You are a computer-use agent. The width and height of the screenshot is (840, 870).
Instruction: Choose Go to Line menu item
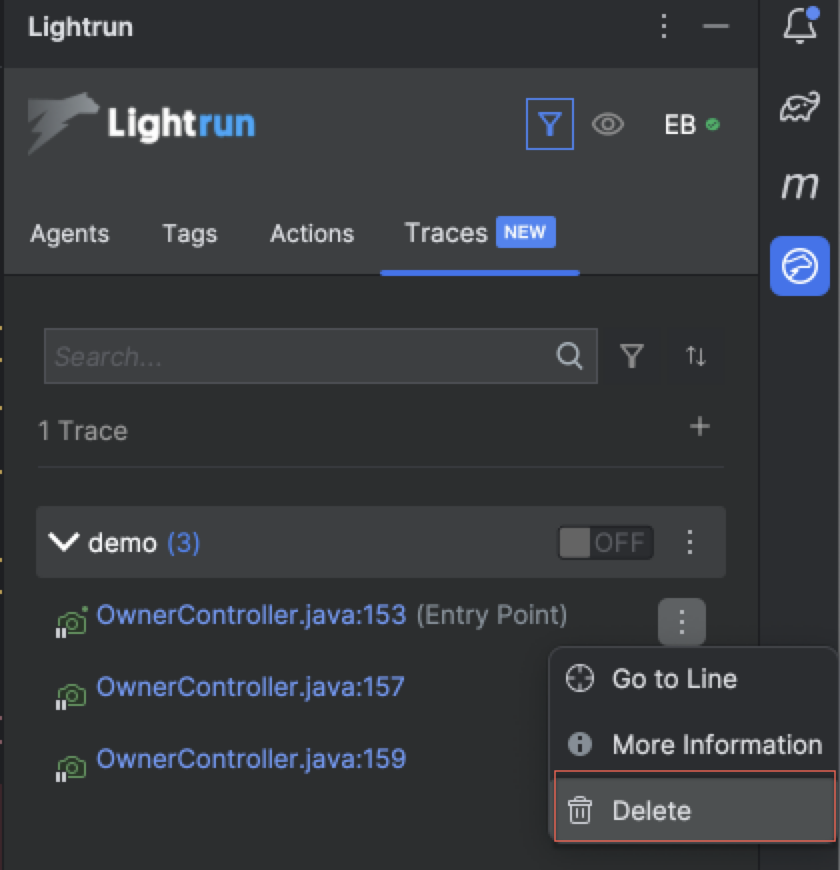[674, 679]
